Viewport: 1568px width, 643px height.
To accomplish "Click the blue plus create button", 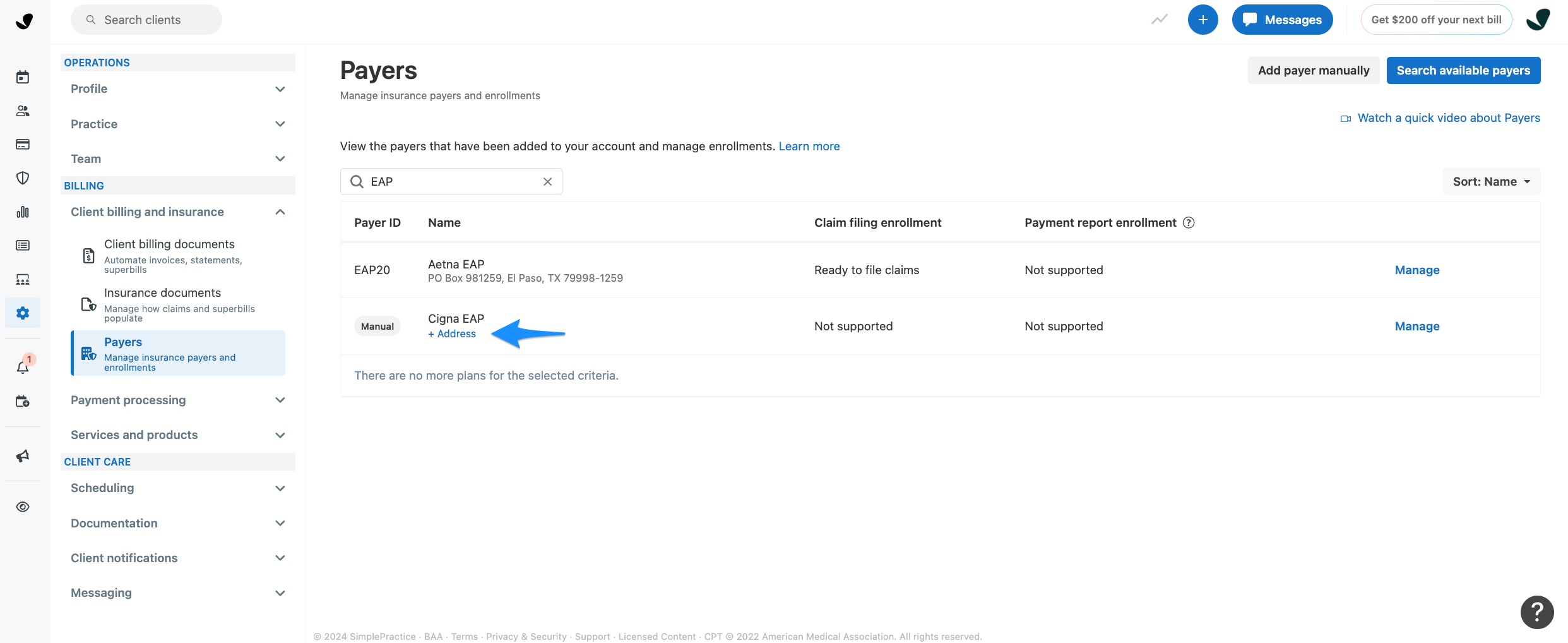I will click(1203, 20).
